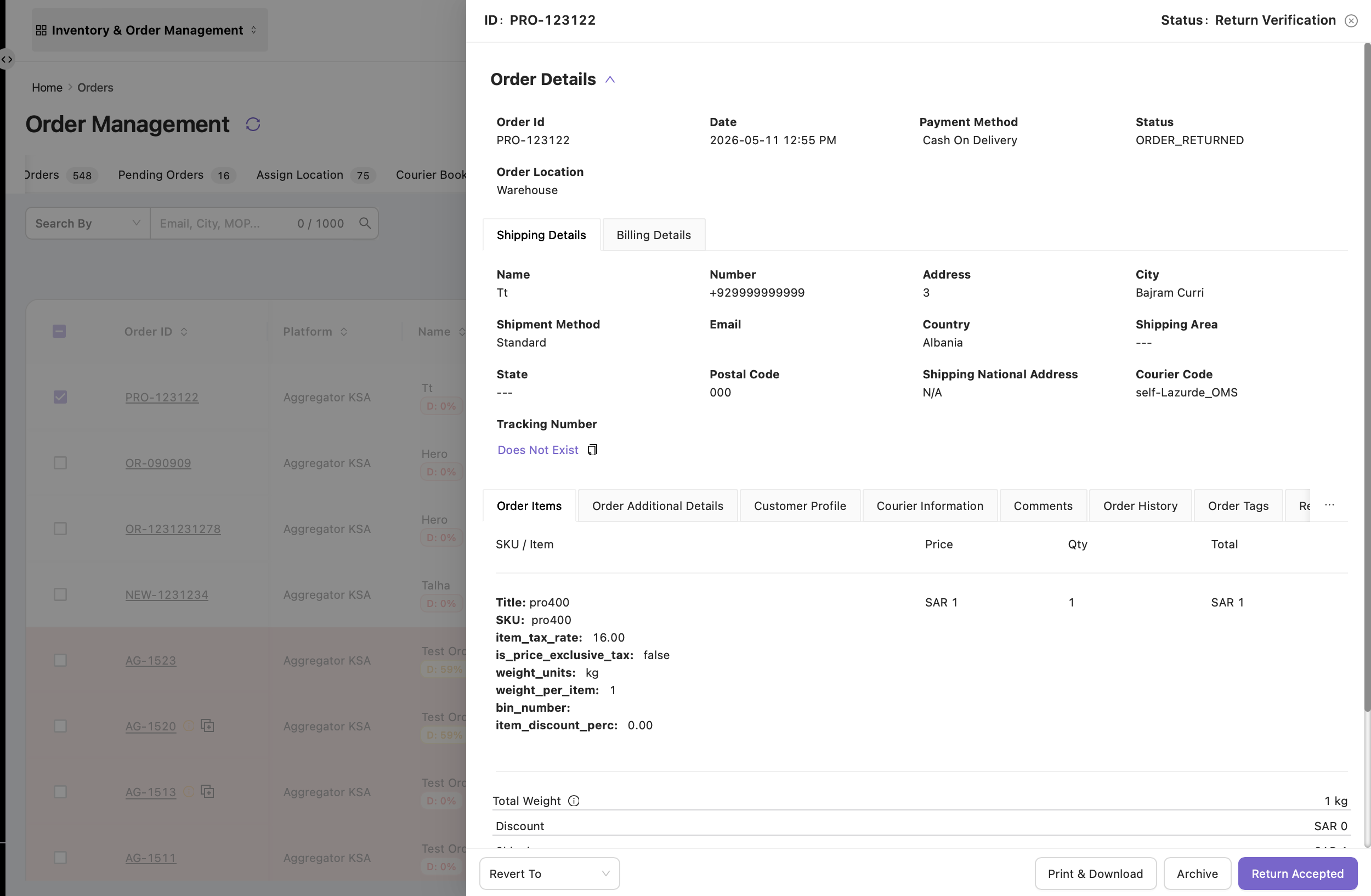The width and height of the screenshot is (1371, 896).
Task: Open the NEW-1231234 order link
Action: tap(167, 594)
